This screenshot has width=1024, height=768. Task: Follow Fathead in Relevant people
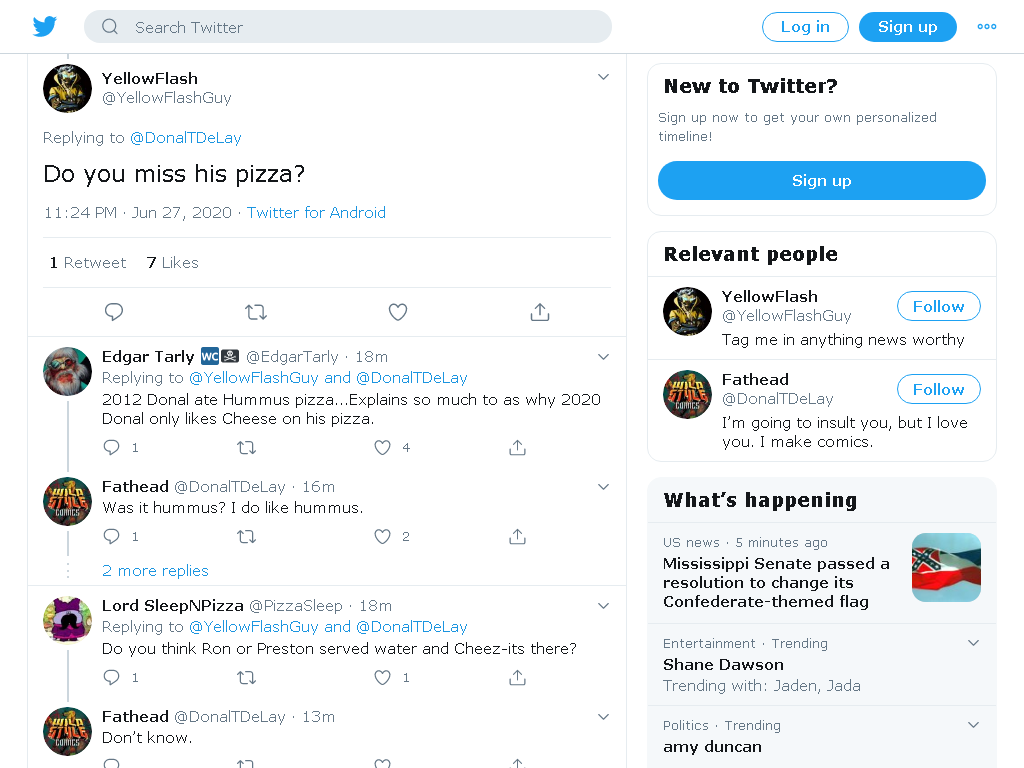pyautogui.click(x=938, y=389)
